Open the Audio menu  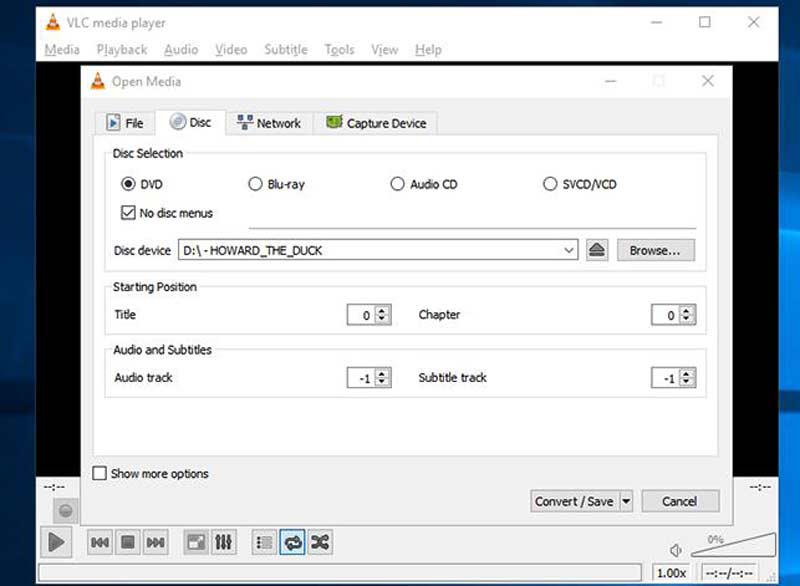click(x=181, y=49)
